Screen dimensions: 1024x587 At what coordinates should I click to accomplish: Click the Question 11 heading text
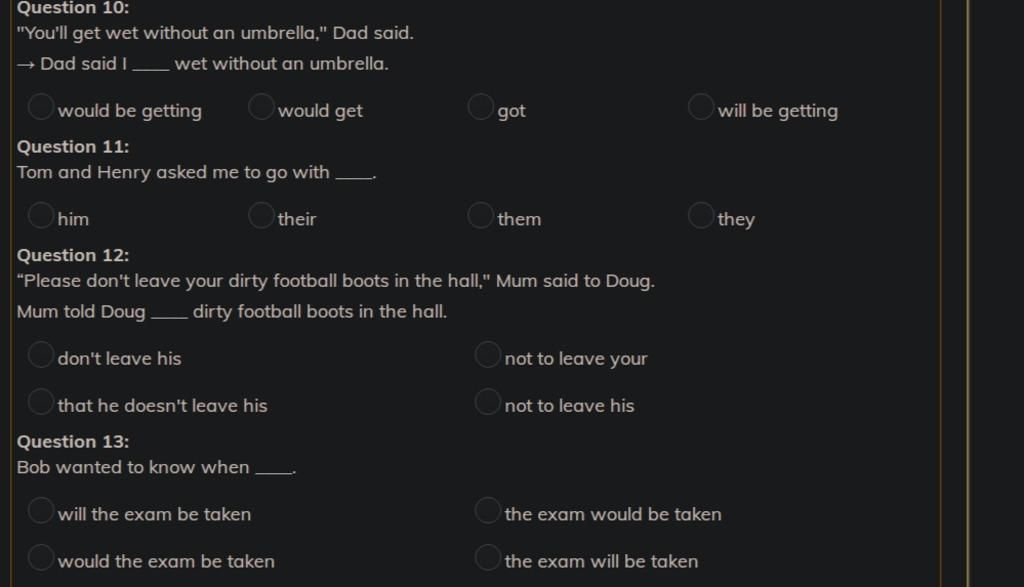click(x=73, y=147)
